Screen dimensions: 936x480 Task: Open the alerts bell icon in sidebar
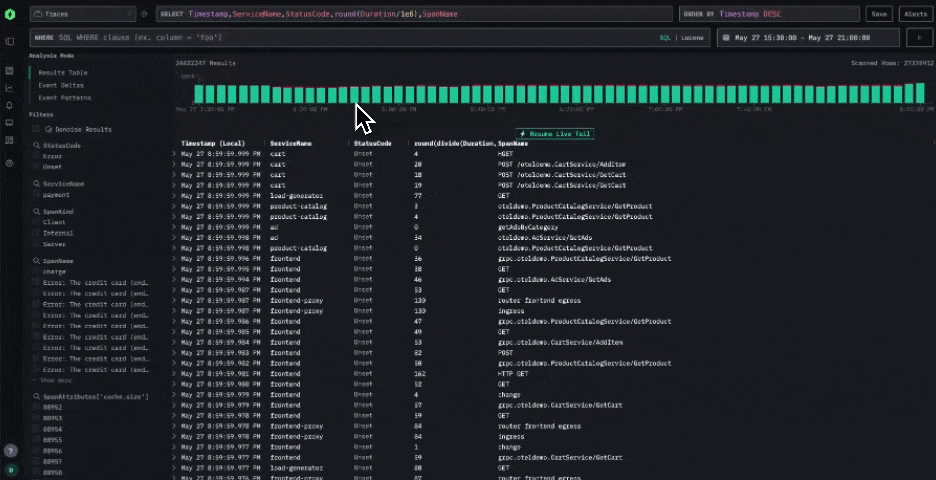pyautogui.click(x=9, y=105)
